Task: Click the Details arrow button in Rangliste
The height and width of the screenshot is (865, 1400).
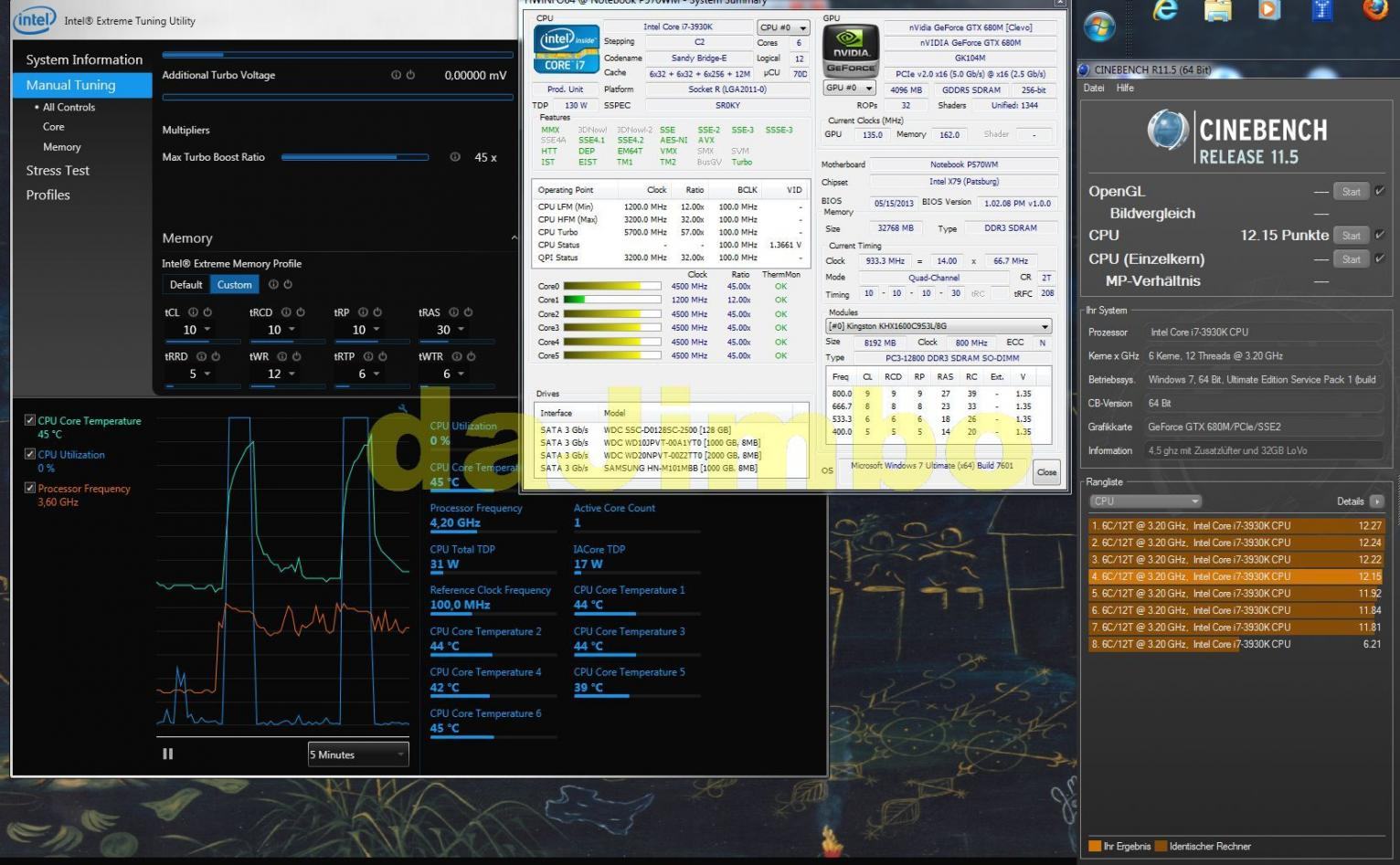Action: point(1376,501)
